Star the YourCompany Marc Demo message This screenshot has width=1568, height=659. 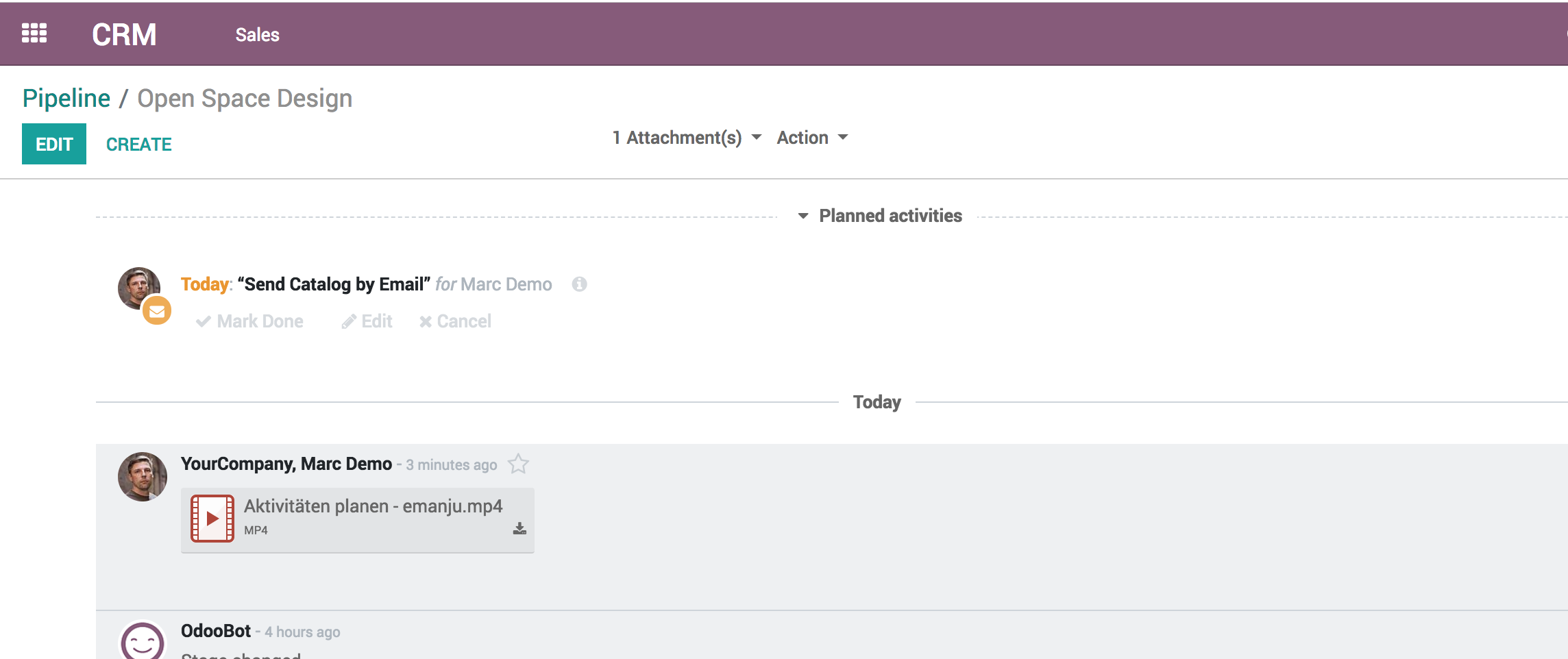[x=519, y=464]
